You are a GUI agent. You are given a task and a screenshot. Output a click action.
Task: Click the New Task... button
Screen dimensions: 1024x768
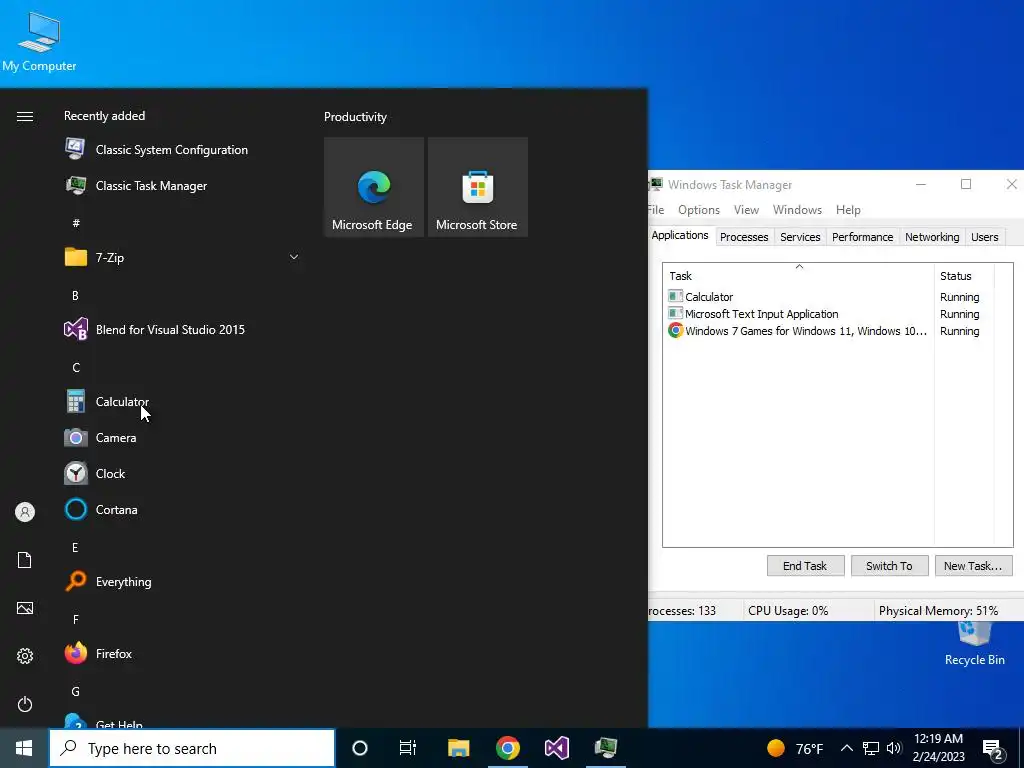[973, 566]
